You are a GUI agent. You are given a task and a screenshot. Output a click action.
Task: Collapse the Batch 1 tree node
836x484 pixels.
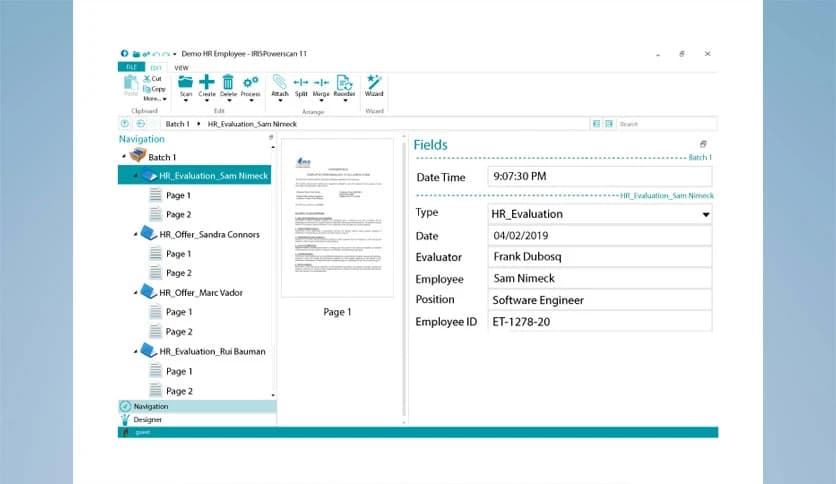[x=124, y=157]
